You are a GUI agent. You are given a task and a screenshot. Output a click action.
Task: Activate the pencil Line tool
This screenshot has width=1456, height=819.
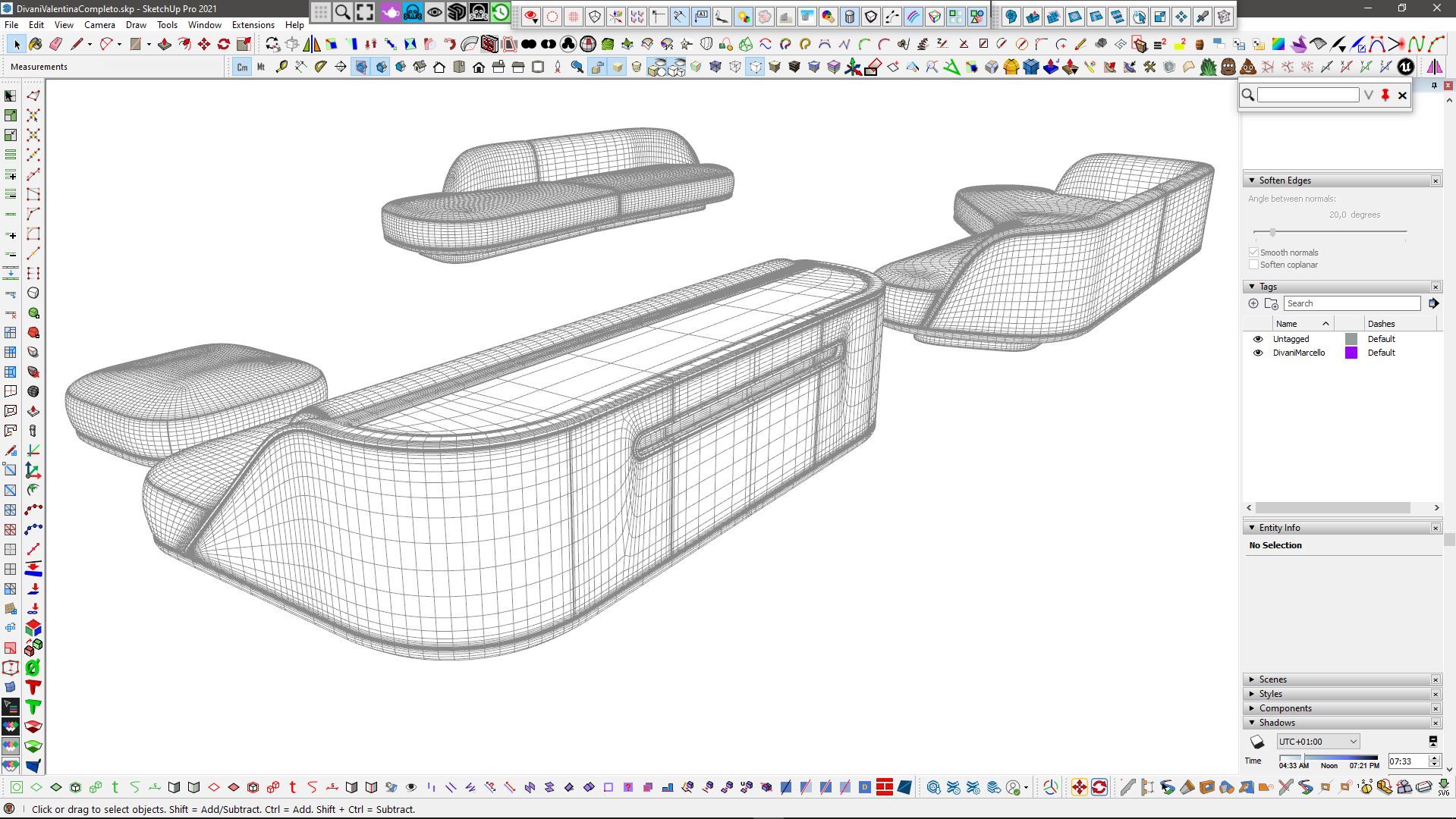76,45
